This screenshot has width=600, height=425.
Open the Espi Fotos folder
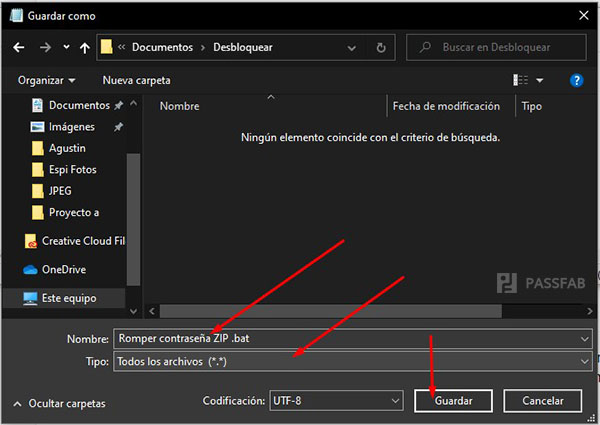coord(72,169)
